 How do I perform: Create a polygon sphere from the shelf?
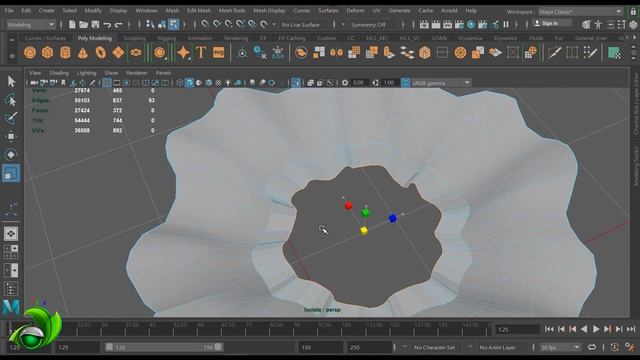[x=30, y=53]
